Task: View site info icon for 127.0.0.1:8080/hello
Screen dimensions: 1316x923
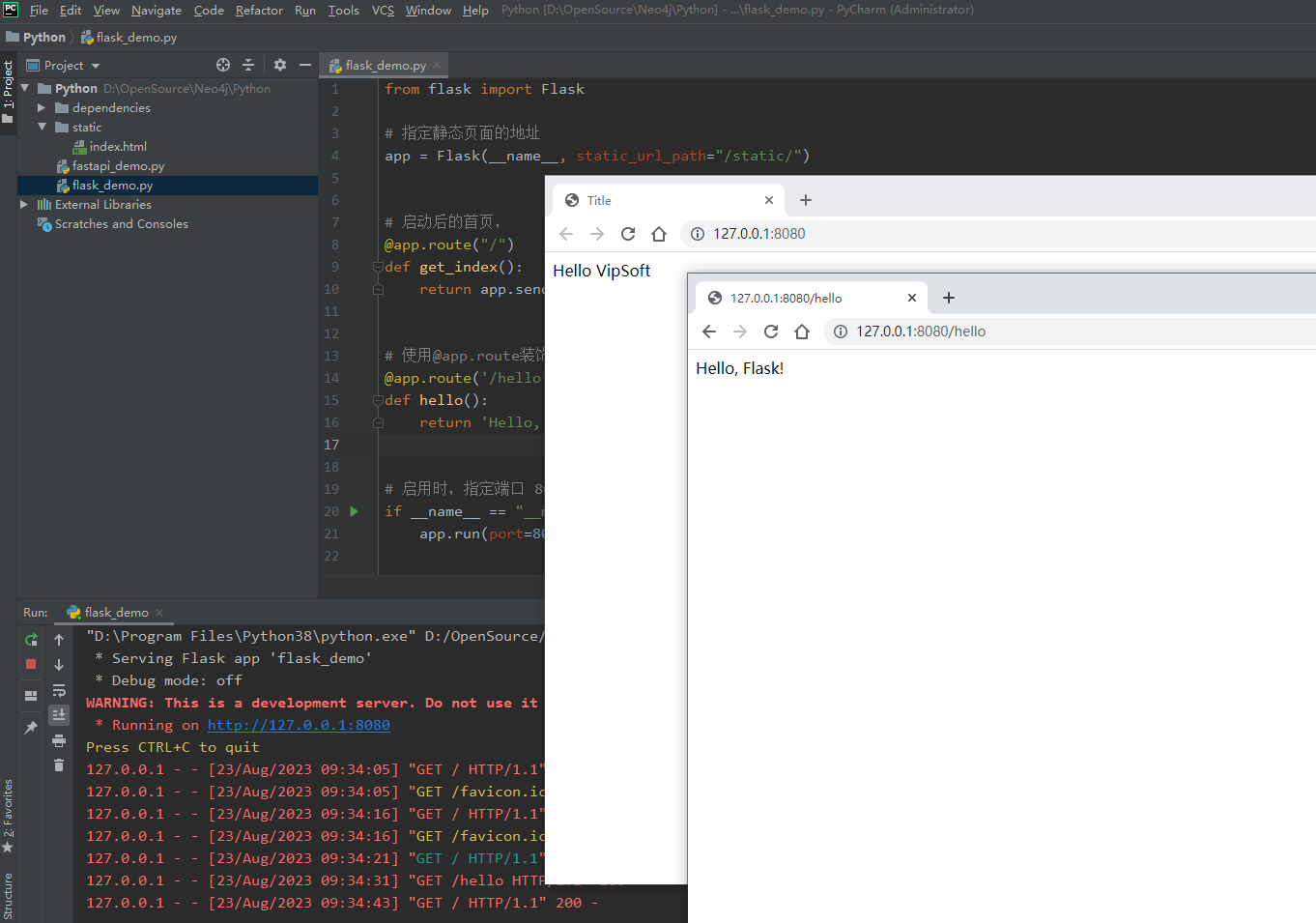Action: (841, 332)
